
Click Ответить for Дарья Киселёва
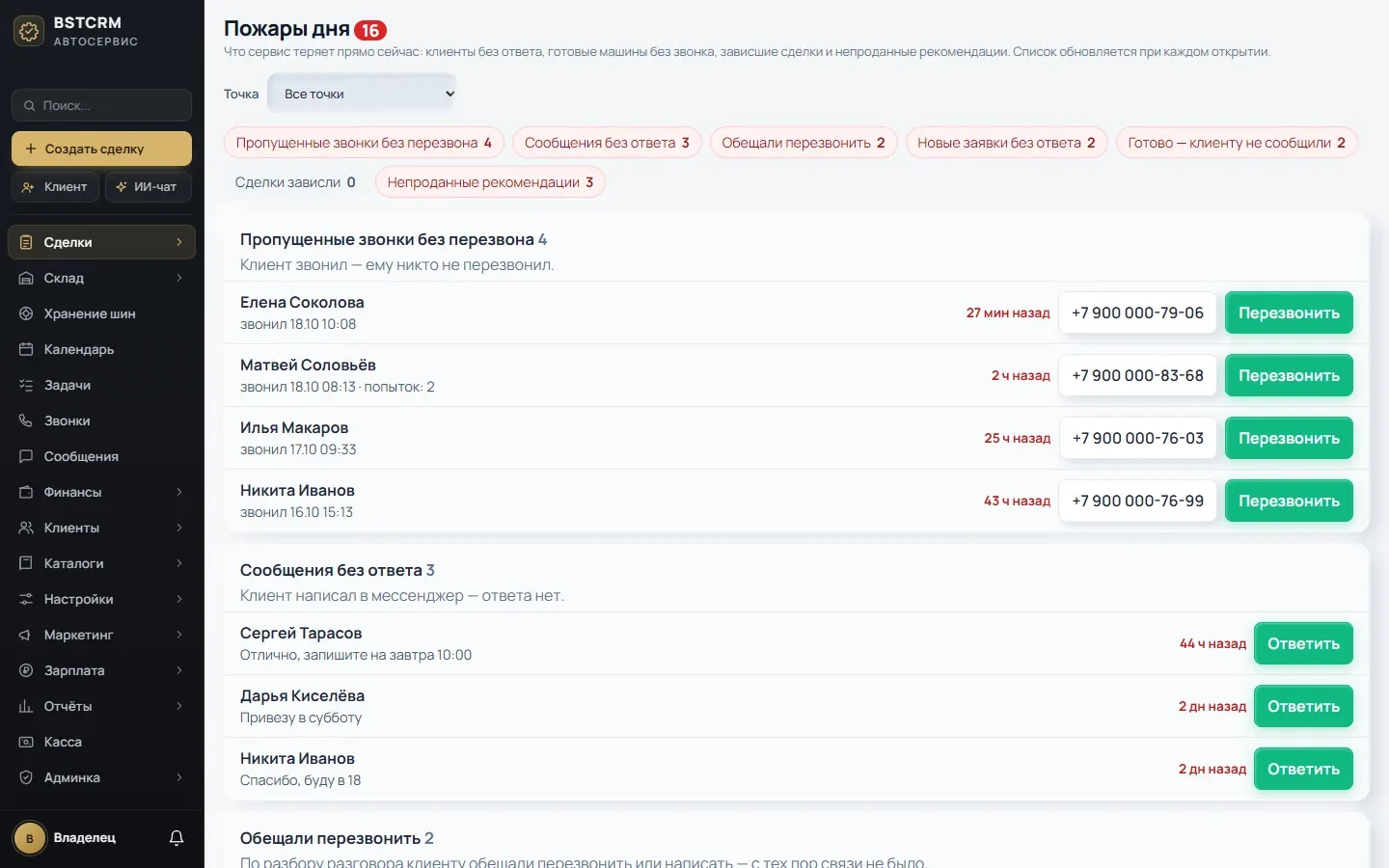click(1303, 706)
